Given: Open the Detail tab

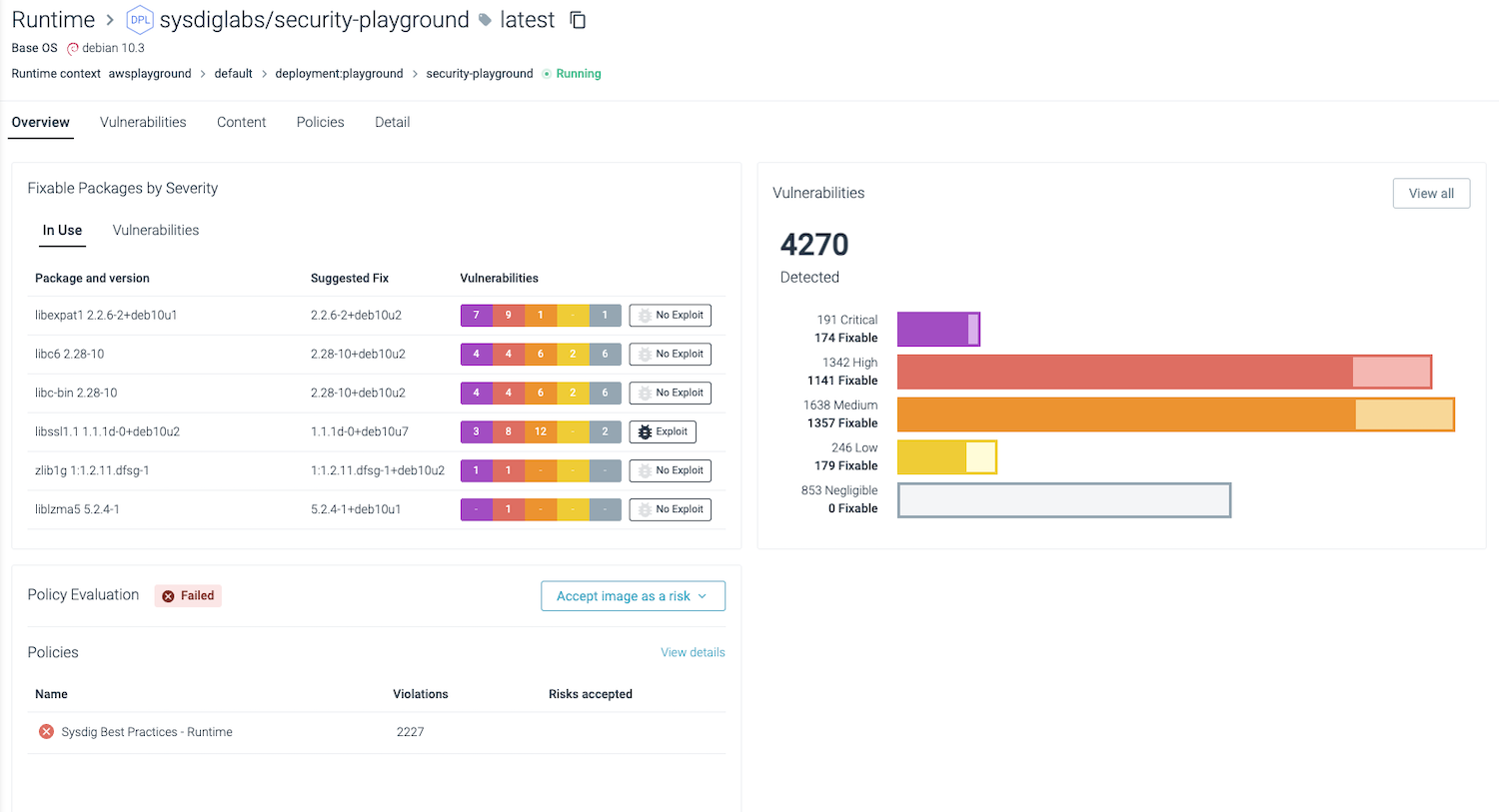Looking at the screenshot, I should 393,122.
